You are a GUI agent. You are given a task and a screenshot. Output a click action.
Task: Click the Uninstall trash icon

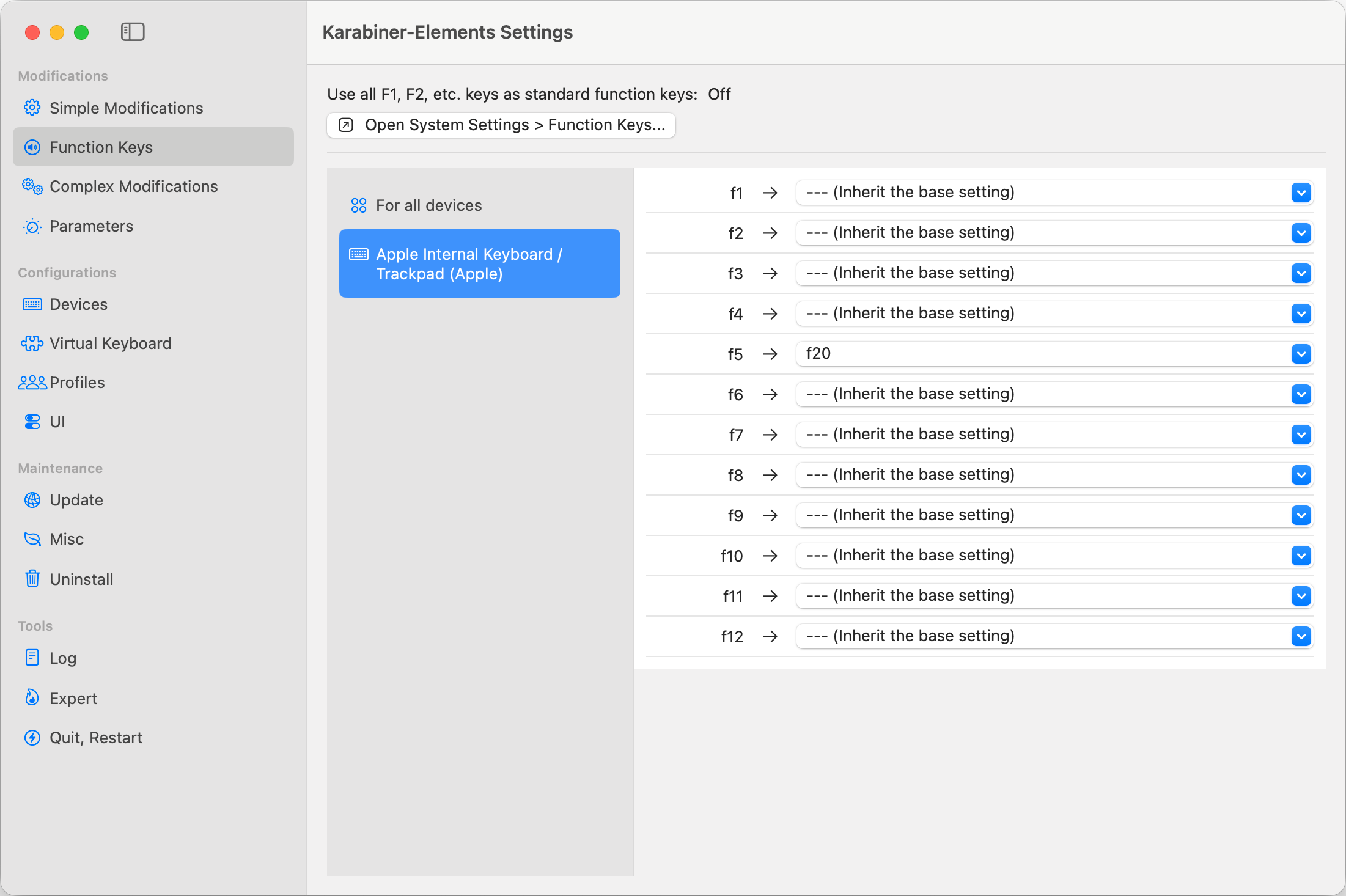32,578
